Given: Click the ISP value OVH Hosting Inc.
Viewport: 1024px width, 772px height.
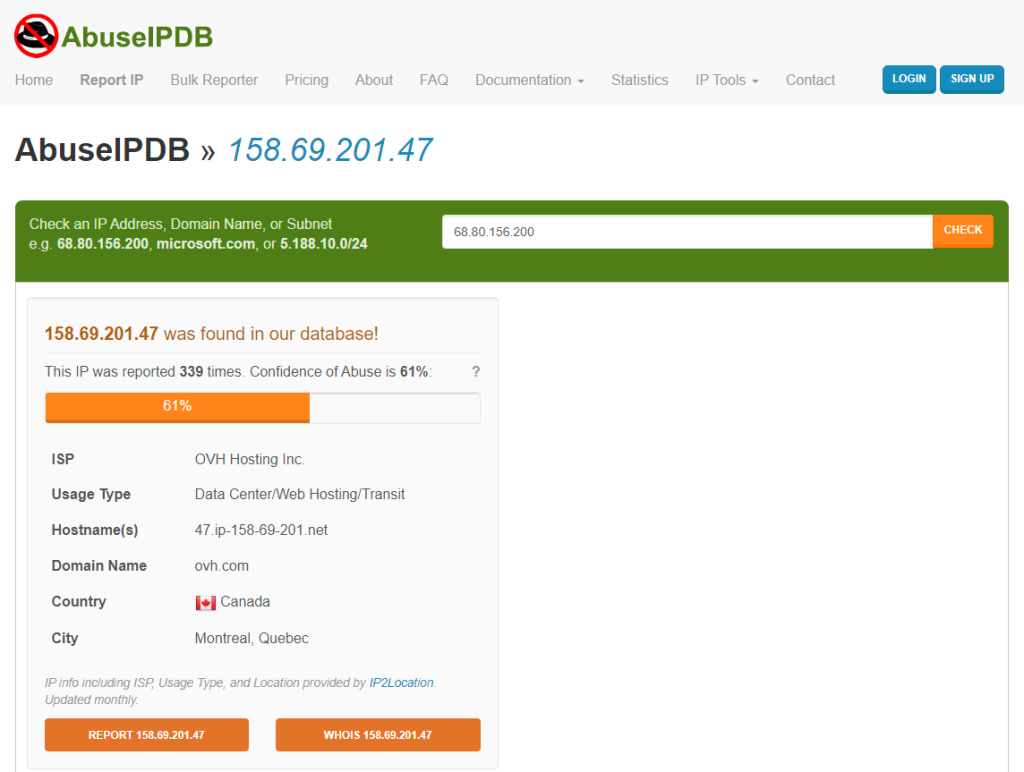Looking at the screenshot, I should pos(249,459).
